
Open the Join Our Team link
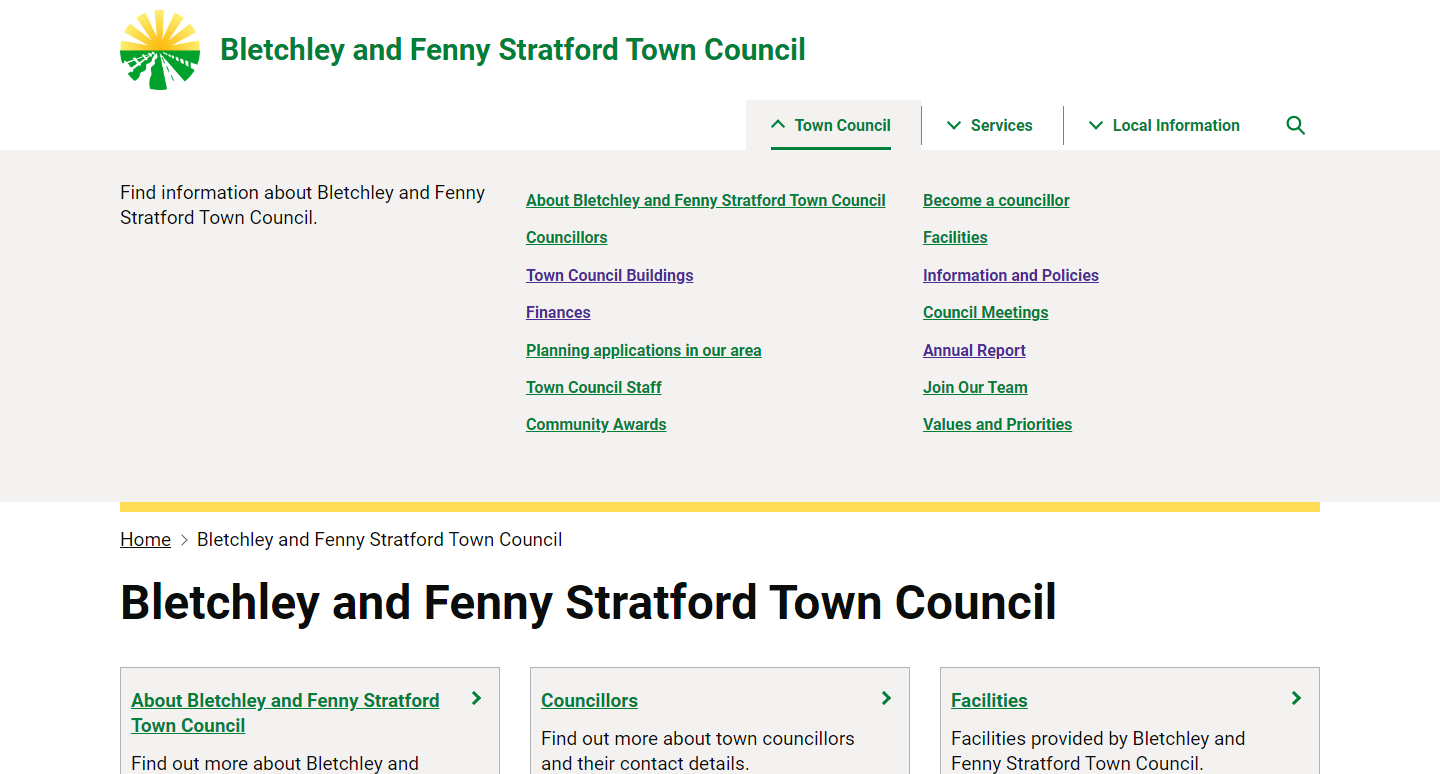point(975,387)
